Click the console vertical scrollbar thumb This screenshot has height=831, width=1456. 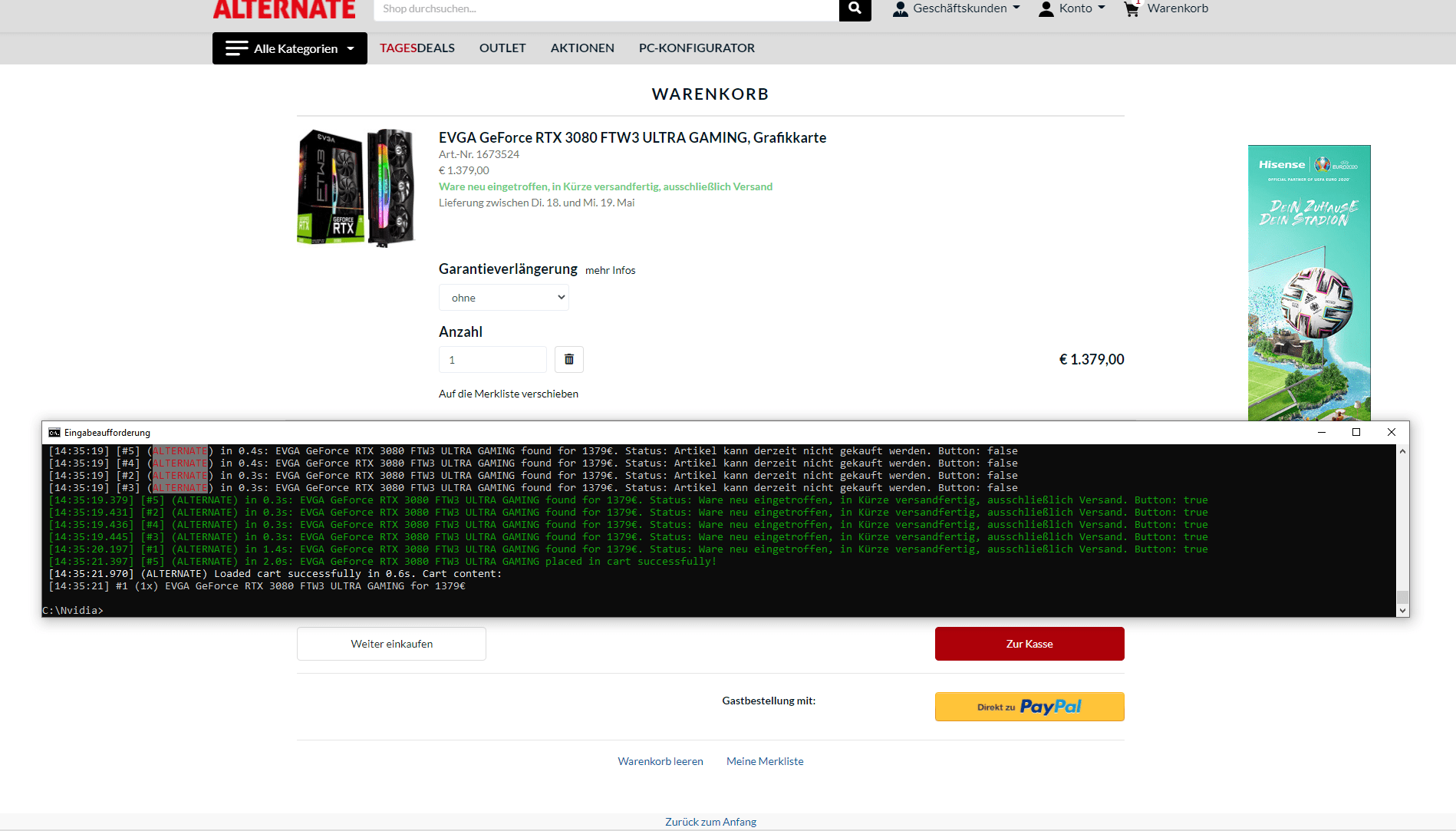pos(1402,597)
